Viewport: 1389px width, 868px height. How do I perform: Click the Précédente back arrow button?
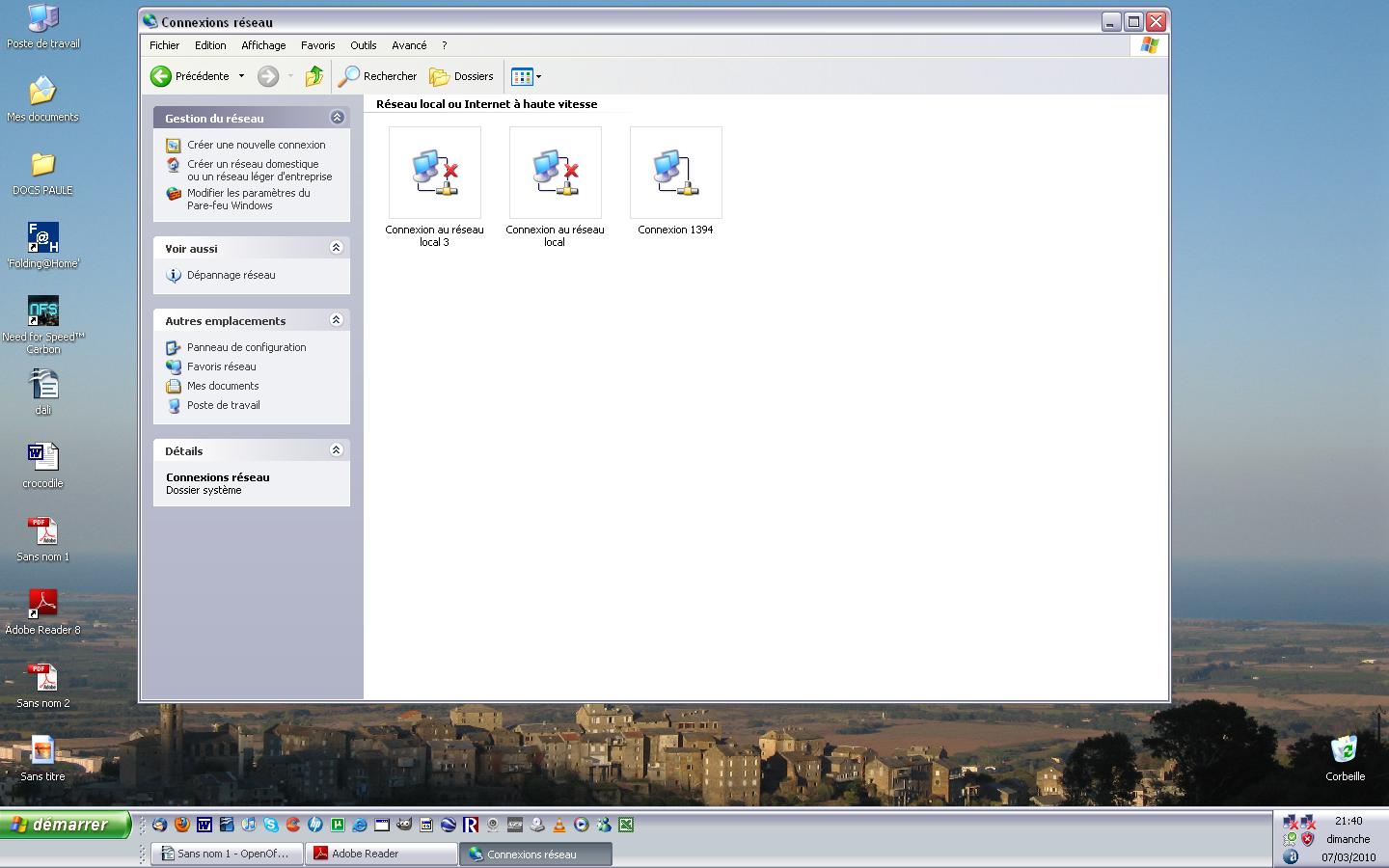190,76
